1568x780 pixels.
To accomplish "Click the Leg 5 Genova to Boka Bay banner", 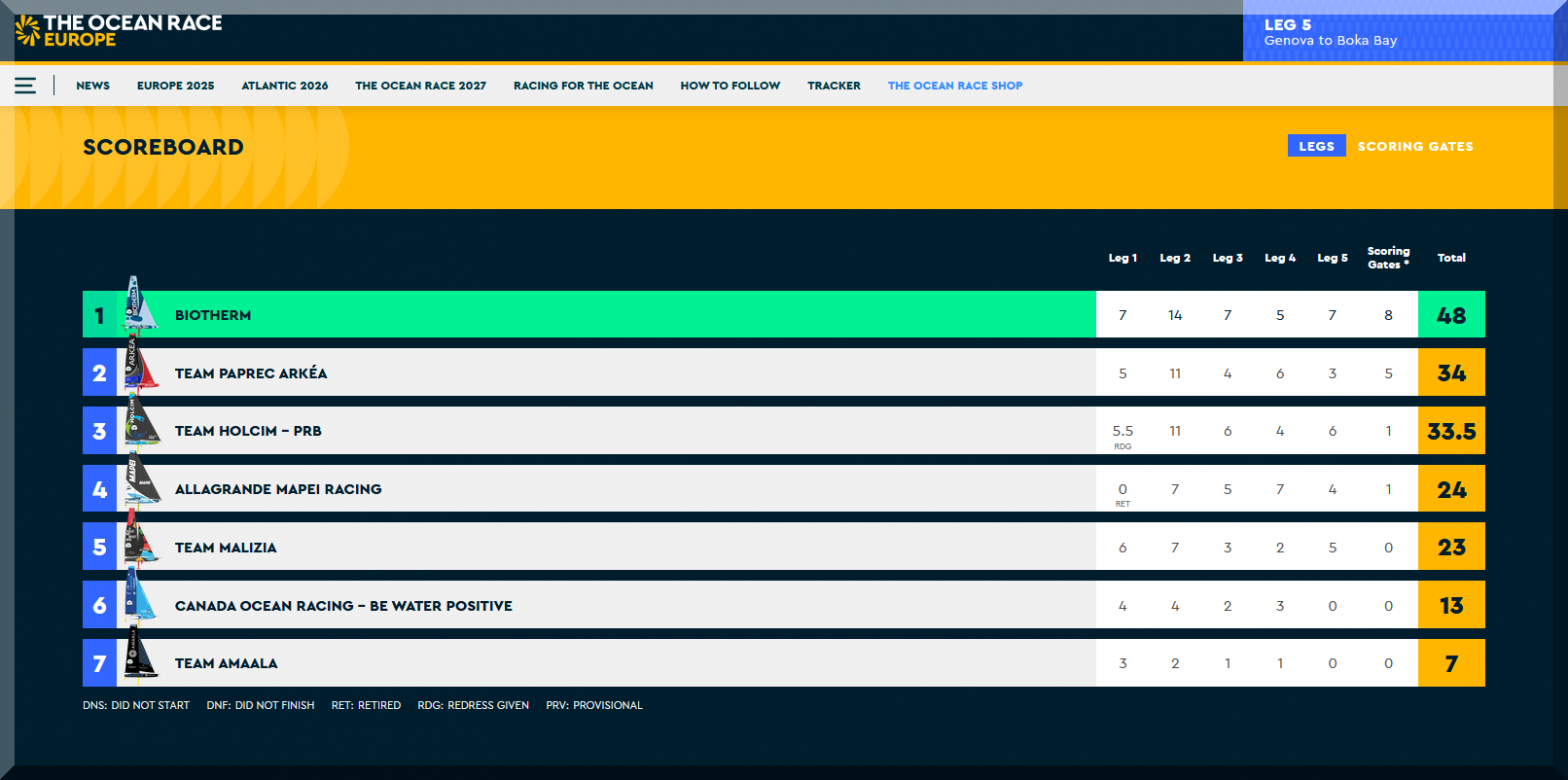I will coord(1400,32).
